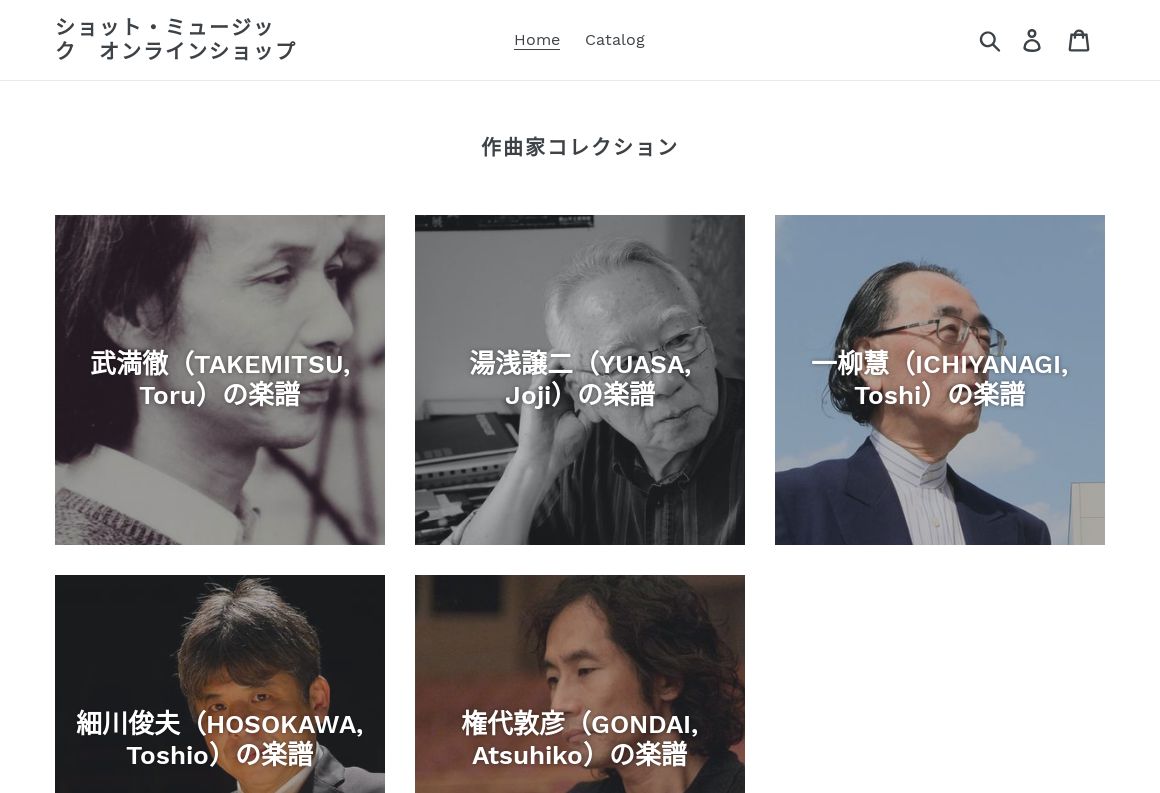1160x793 pixels.
Task: Open the shopping cart bag icon
Action: tap(1079, 41)
